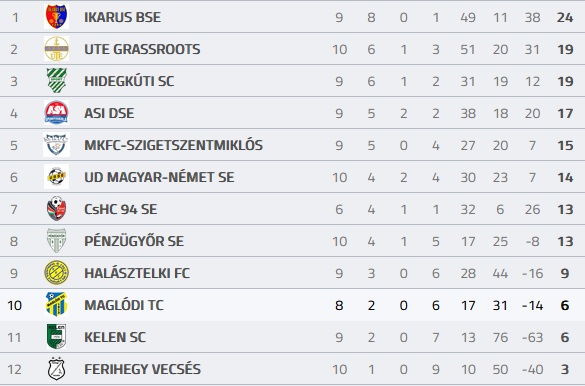This screenshot has width=585, height=386.
Task: Click the Ferihegy Vecsés white shield emblem
Action: (56, 369)
